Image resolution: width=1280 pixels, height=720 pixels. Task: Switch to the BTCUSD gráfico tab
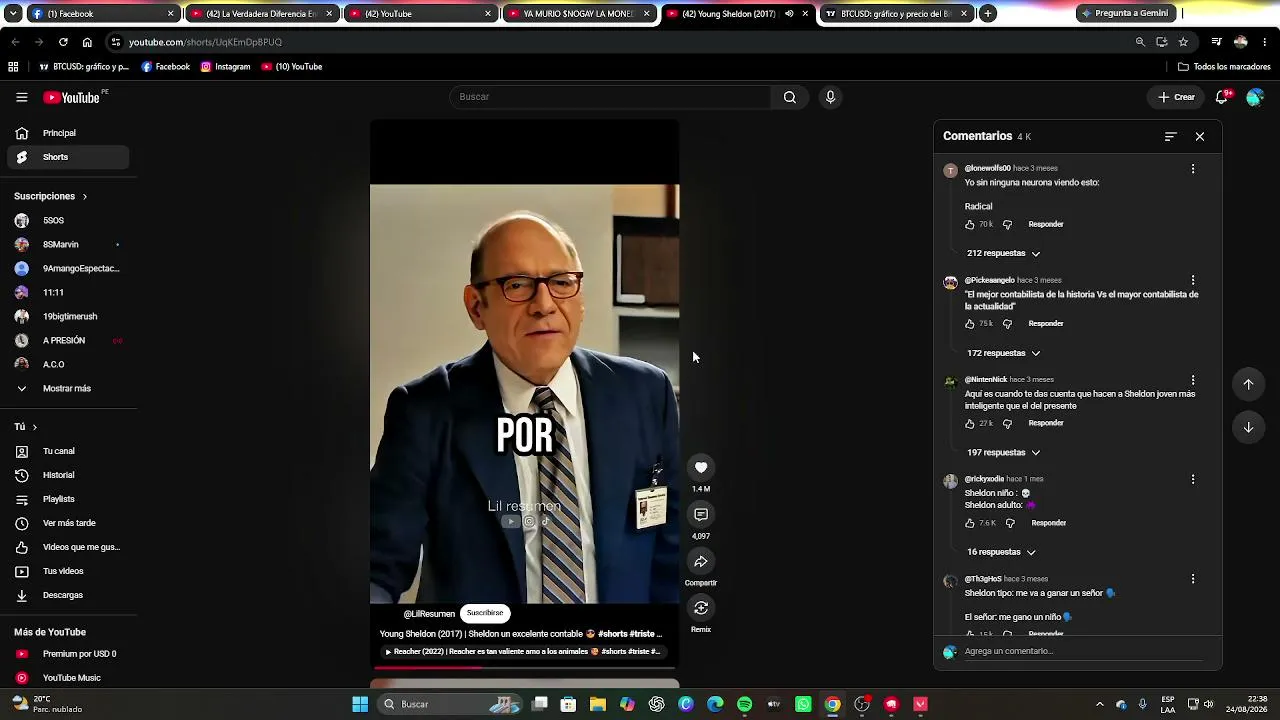(895, 14)
